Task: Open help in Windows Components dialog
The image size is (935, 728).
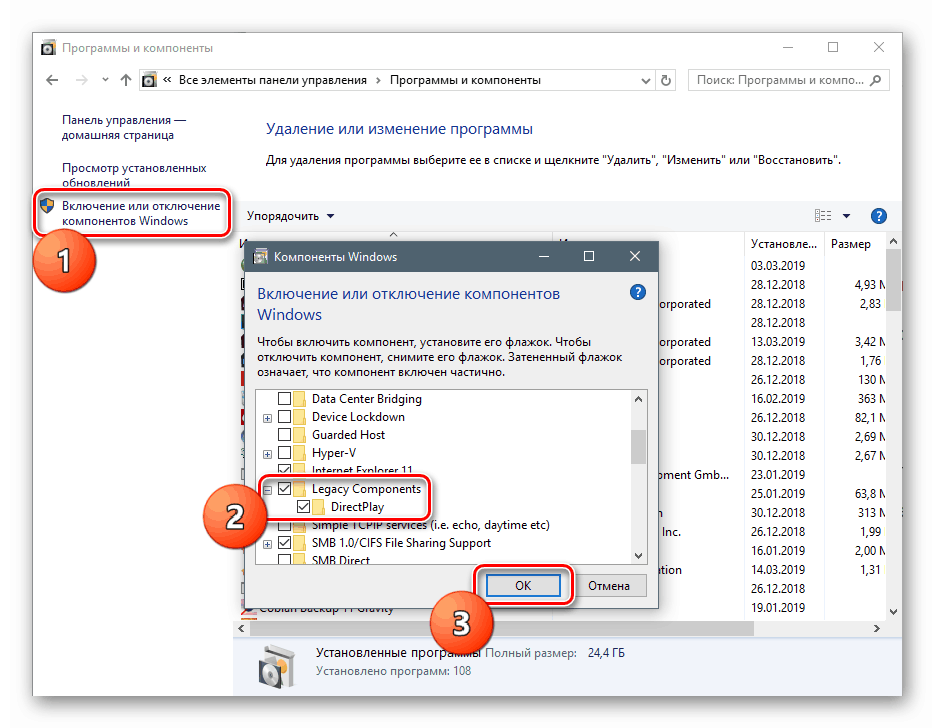Action: pos(637,293)
